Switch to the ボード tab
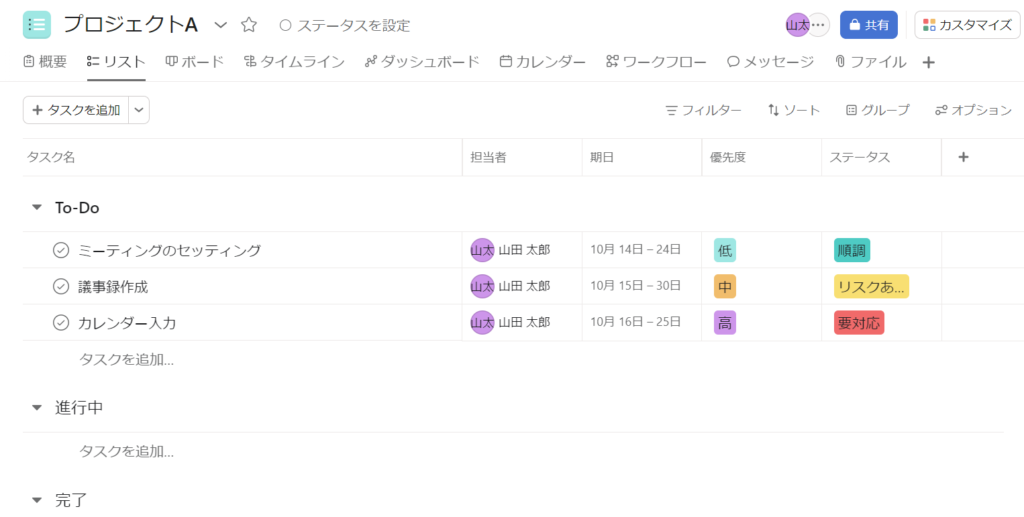Screen dimensions: 1024x517 coord(195,62)
